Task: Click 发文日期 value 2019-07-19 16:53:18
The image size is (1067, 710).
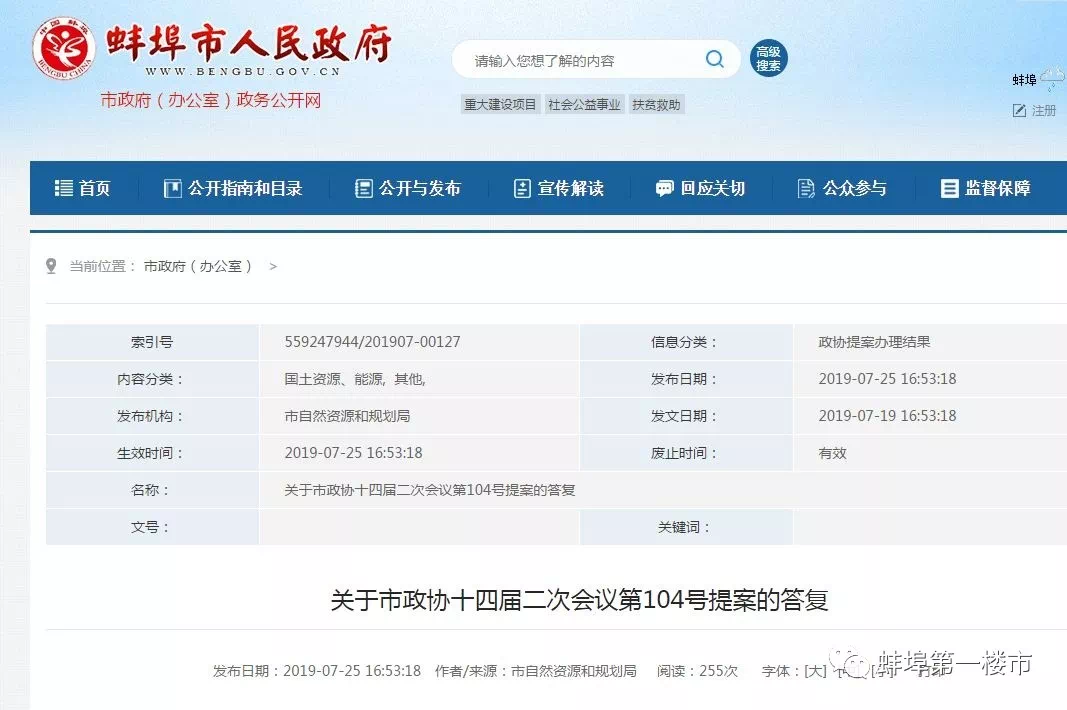Action: pyautogui.click(x=887, y=415)
